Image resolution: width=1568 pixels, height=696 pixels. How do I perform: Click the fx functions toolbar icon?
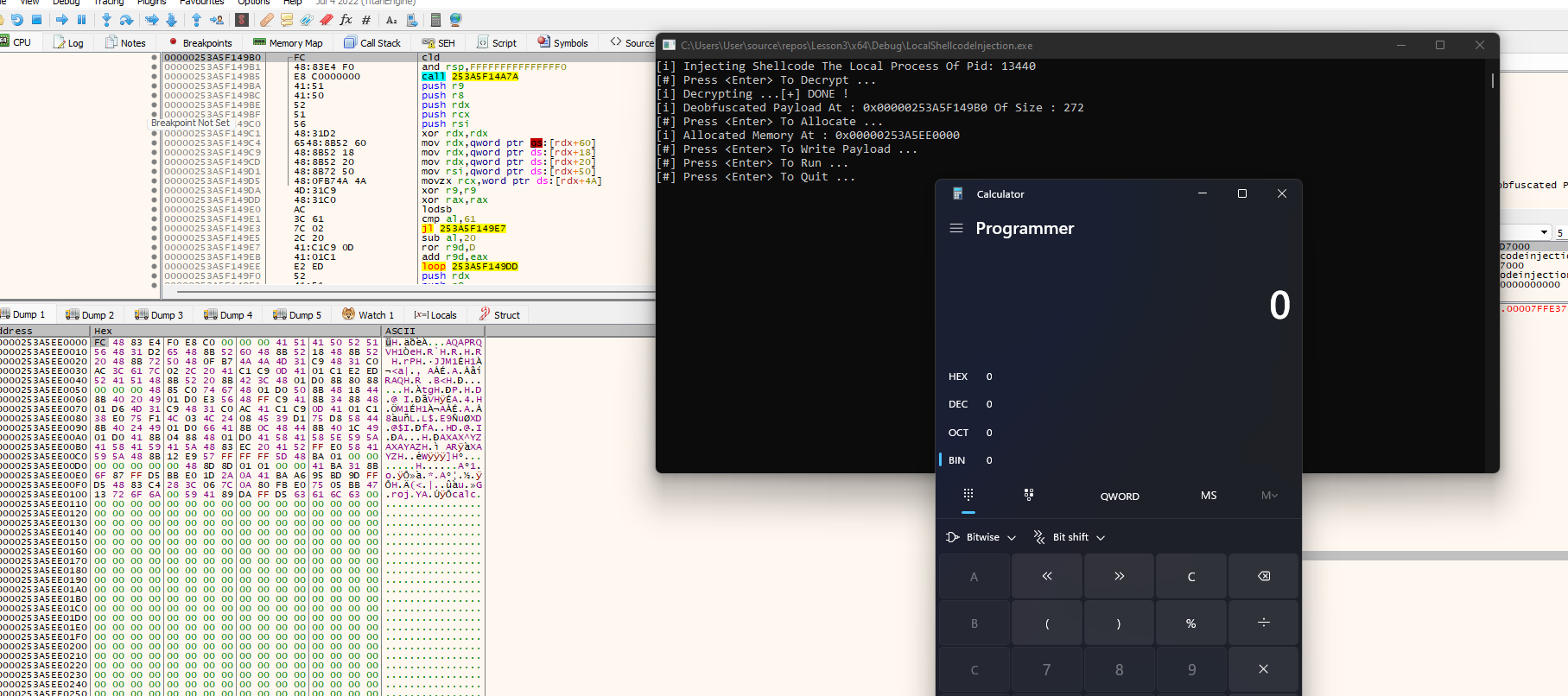point(346,19)
